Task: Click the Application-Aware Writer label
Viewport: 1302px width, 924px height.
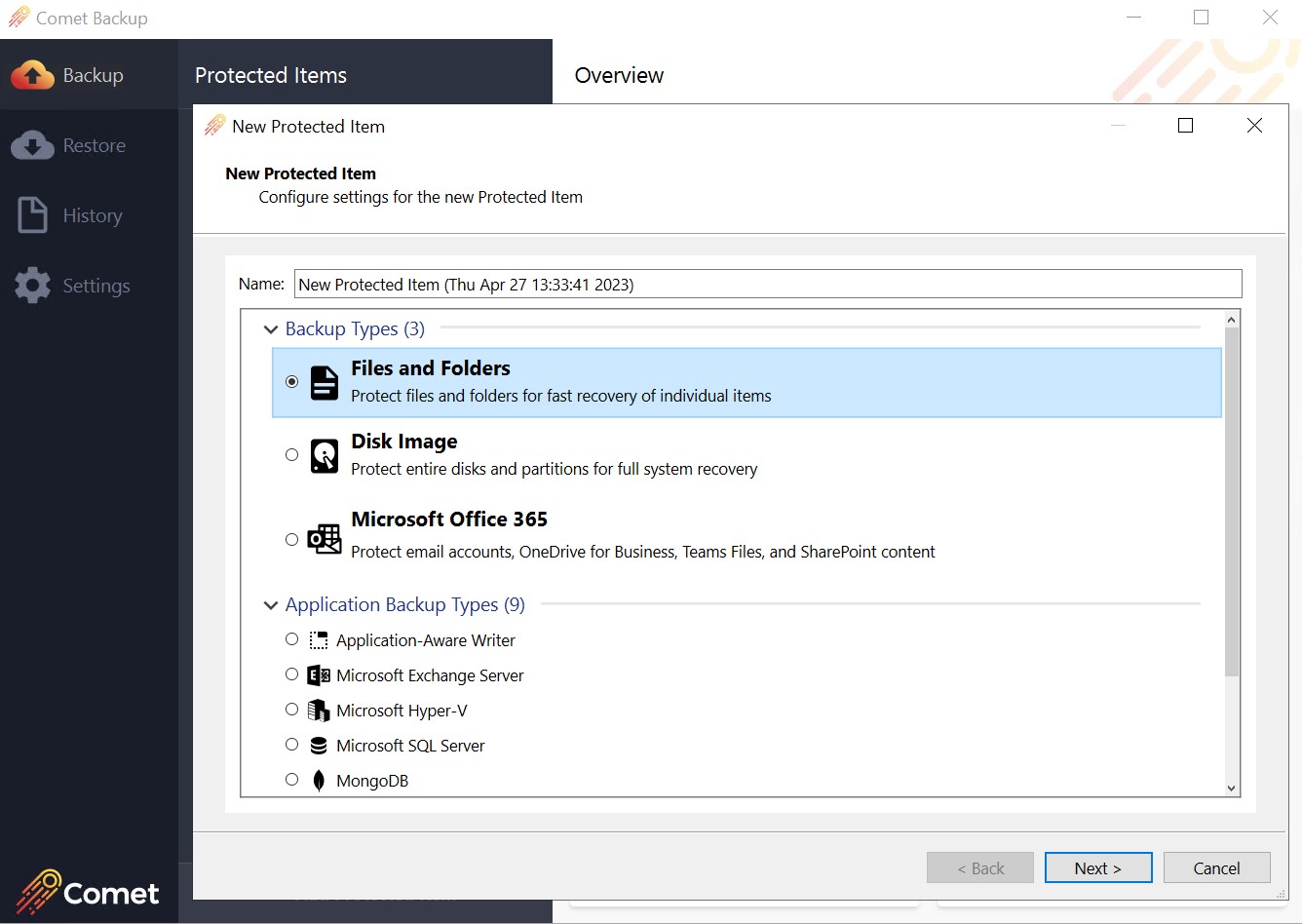Action: coord(426,640)
